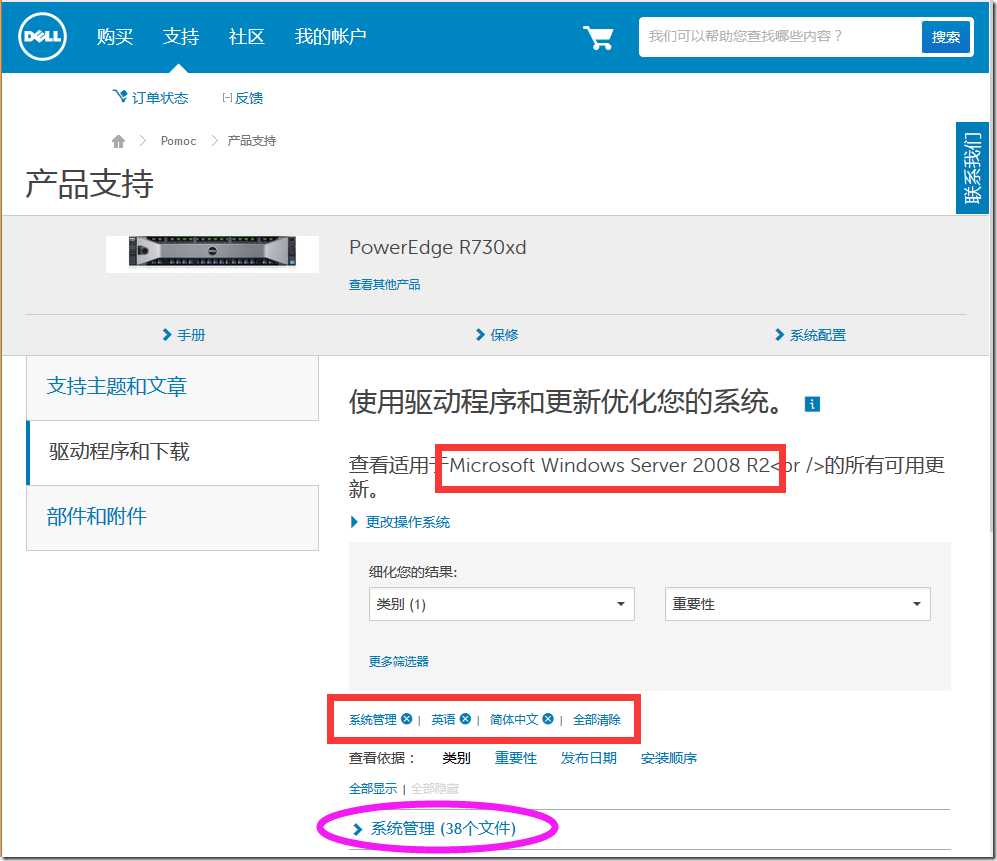
Task: Expand the 更改操作系统 option
Action: 401,522
